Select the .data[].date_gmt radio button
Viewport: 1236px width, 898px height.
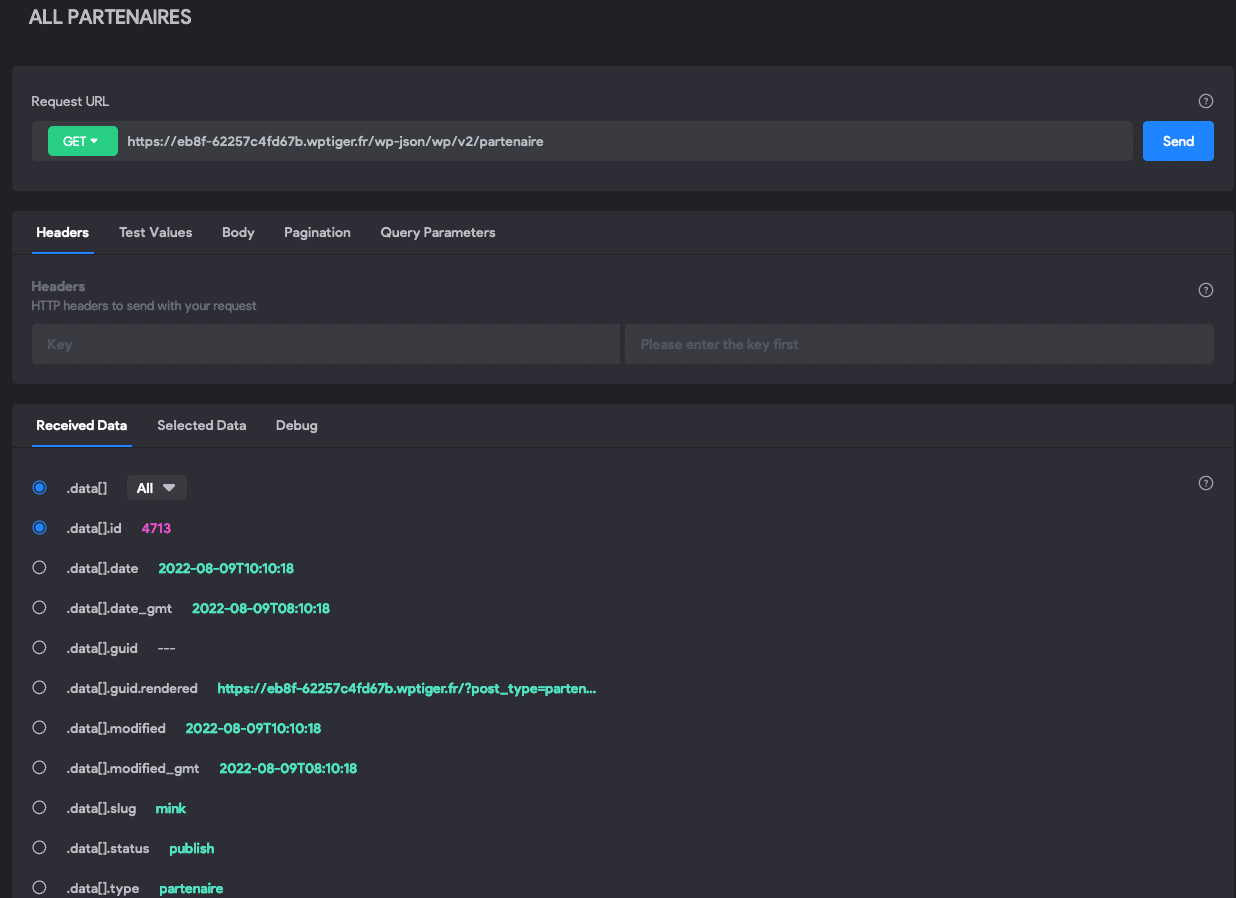point(40,608)
